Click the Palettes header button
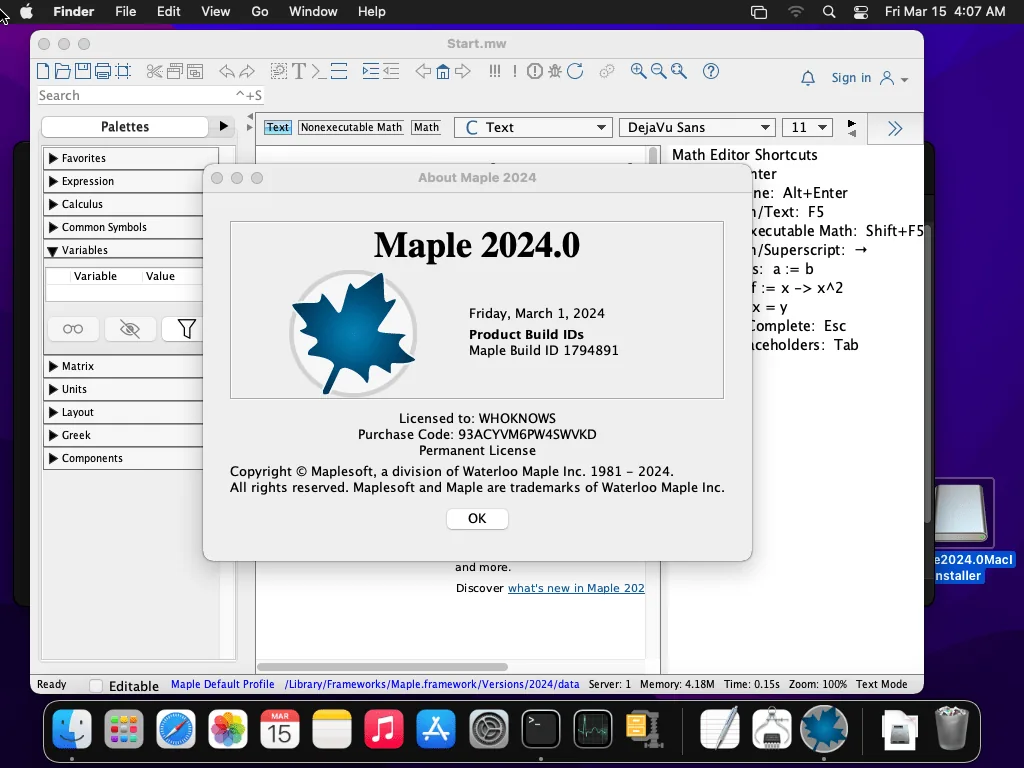This screenshot has height=768, width=1024. [x=125, y=127]
